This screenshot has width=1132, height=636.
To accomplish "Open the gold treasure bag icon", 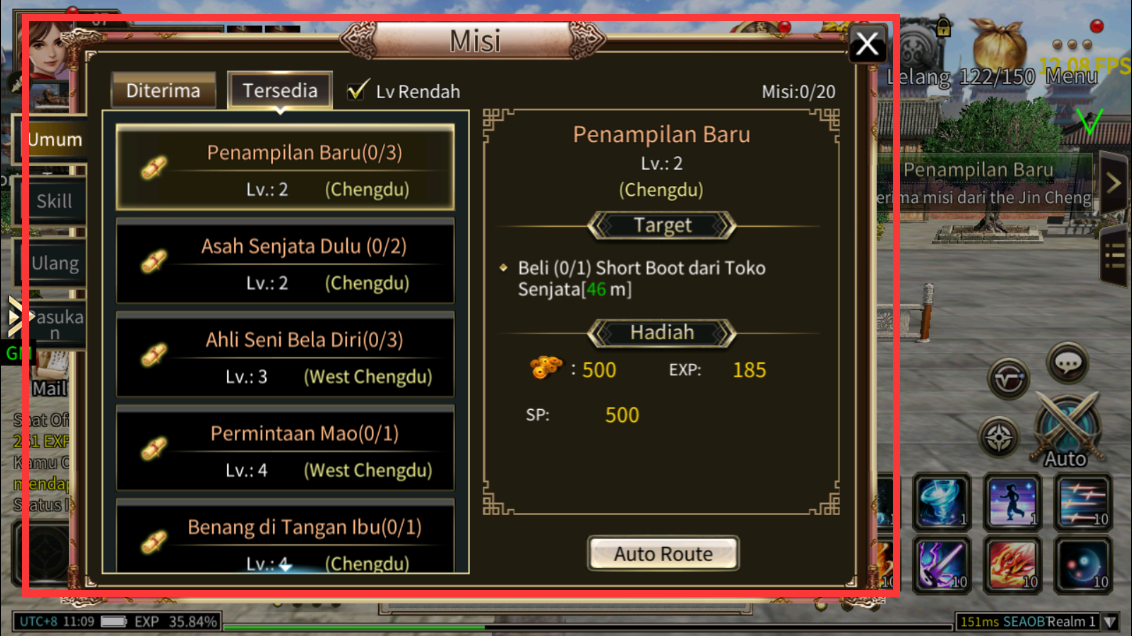I will tap(999, 46).
